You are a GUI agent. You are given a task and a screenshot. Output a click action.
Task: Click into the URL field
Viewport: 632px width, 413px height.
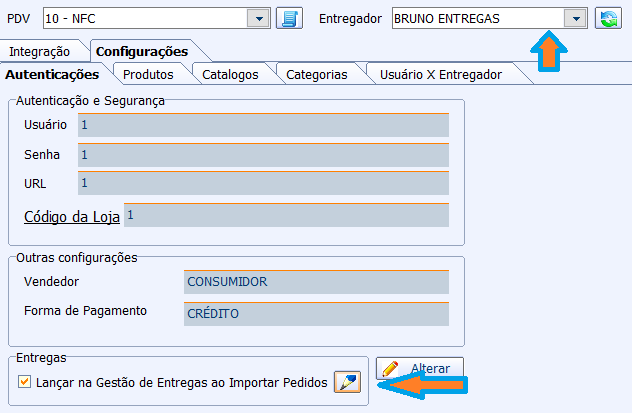tap(262, 184)
